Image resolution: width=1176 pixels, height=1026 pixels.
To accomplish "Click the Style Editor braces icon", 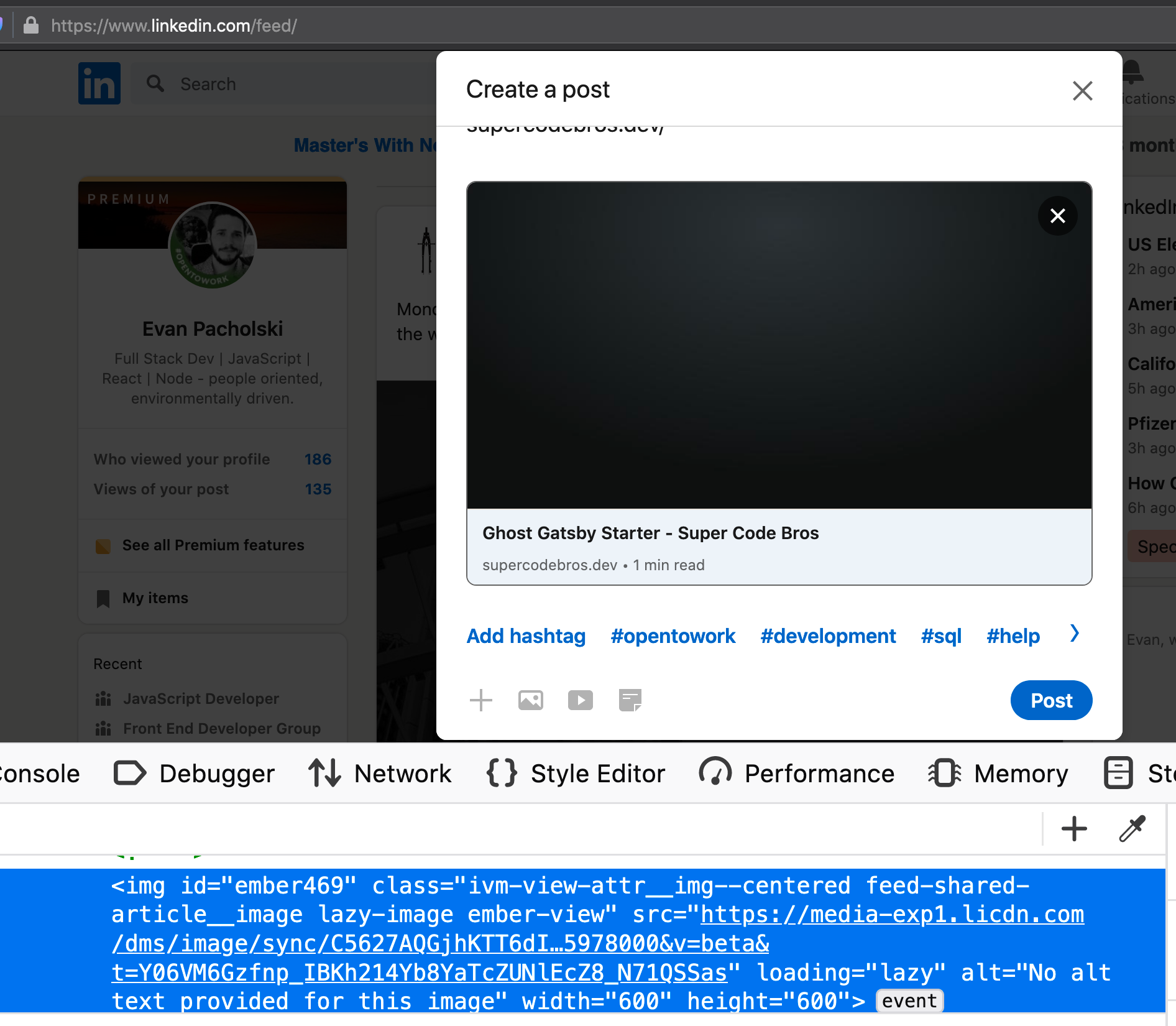I will 502,773.
